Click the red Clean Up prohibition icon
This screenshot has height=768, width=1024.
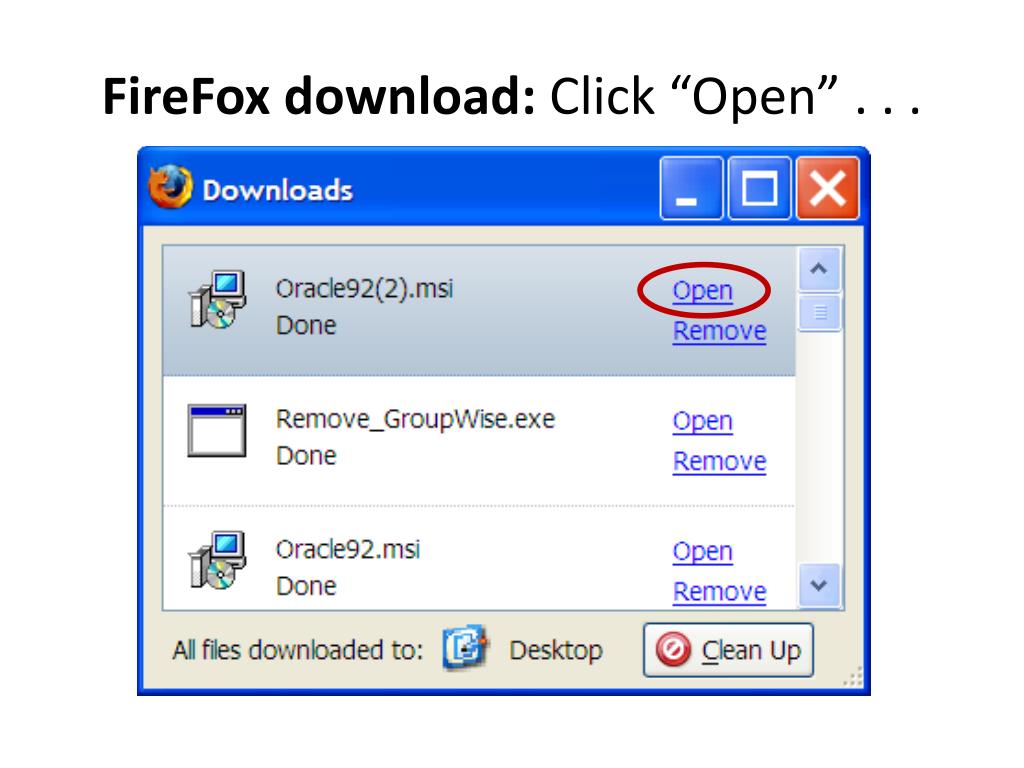[x=673, y=650]
